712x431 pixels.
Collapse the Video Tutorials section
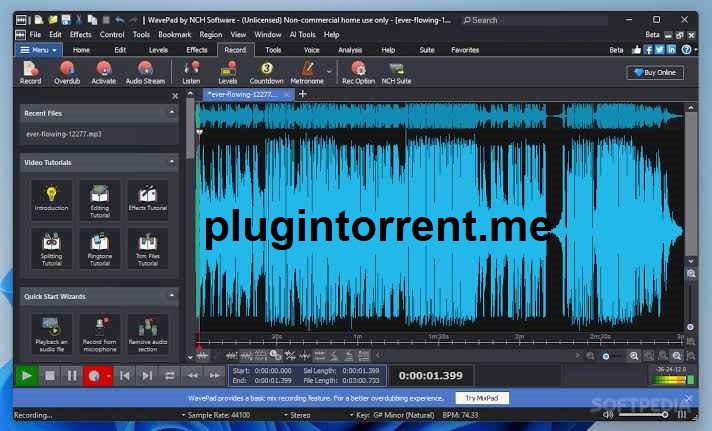[172, 162]
